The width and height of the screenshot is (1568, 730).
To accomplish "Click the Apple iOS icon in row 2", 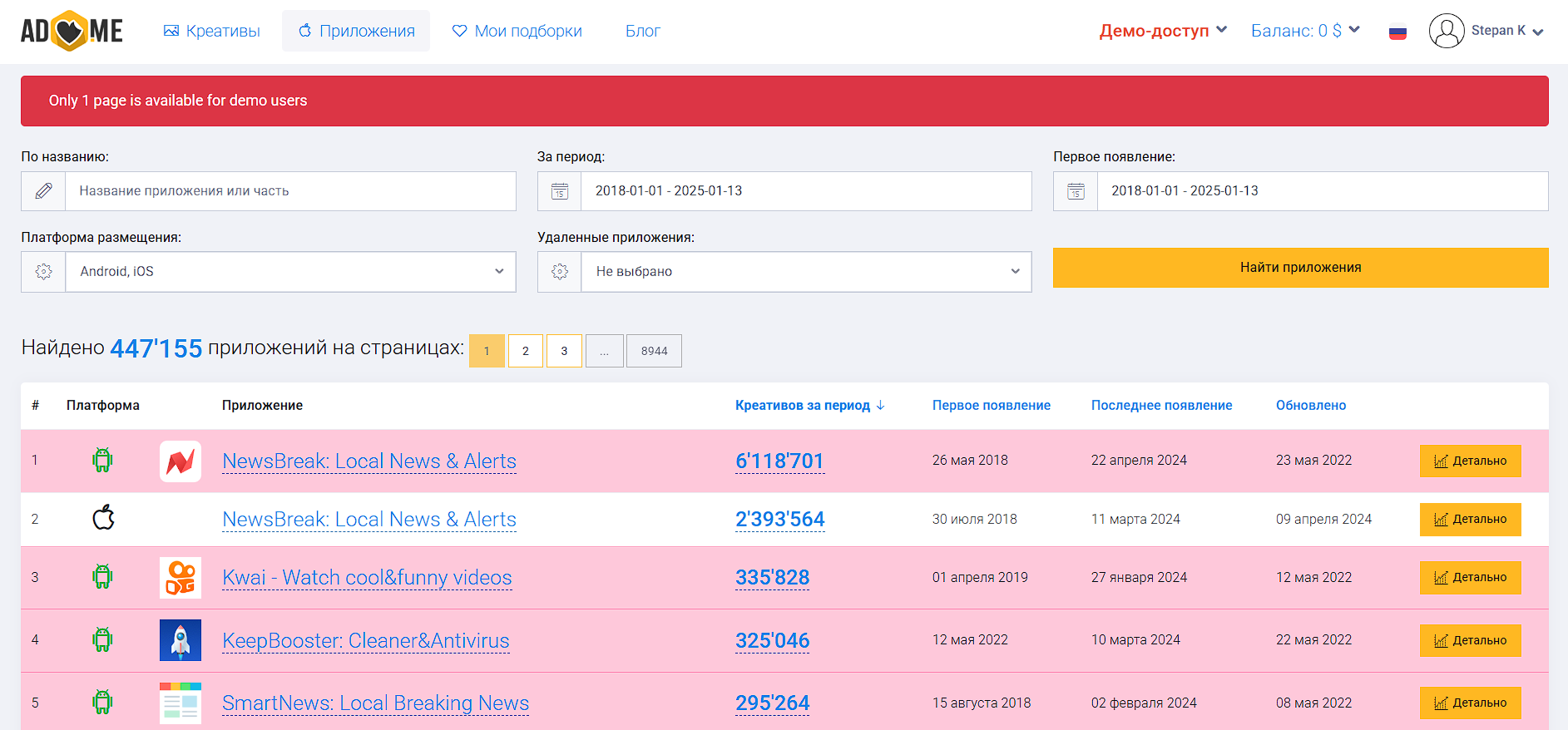I will pyautogui.click(x=103, y=519).
